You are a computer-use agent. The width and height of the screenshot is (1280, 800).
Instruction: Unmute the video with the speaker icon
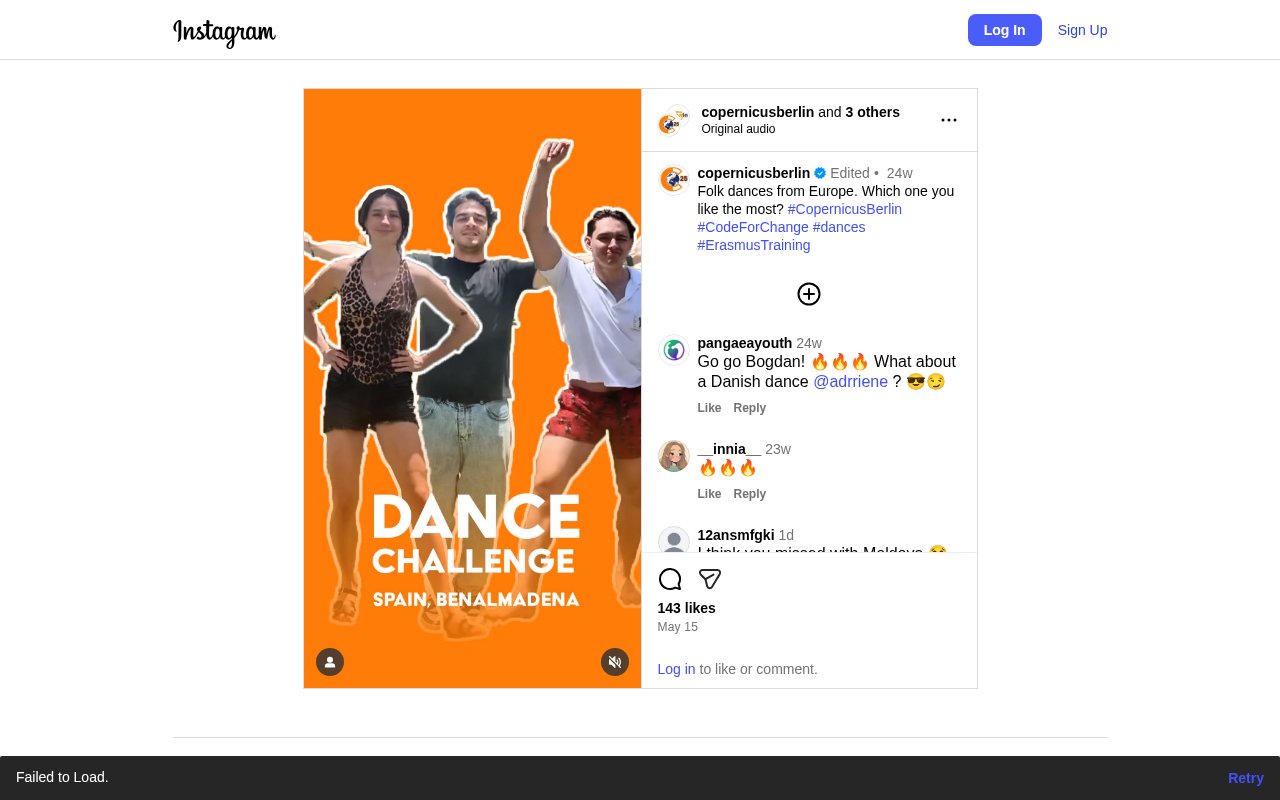(615, 662)
